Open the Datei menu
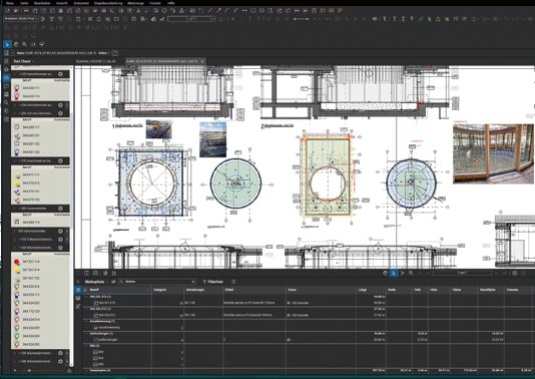The height and width of the screenshot is (379, 535). coord(24,3)
